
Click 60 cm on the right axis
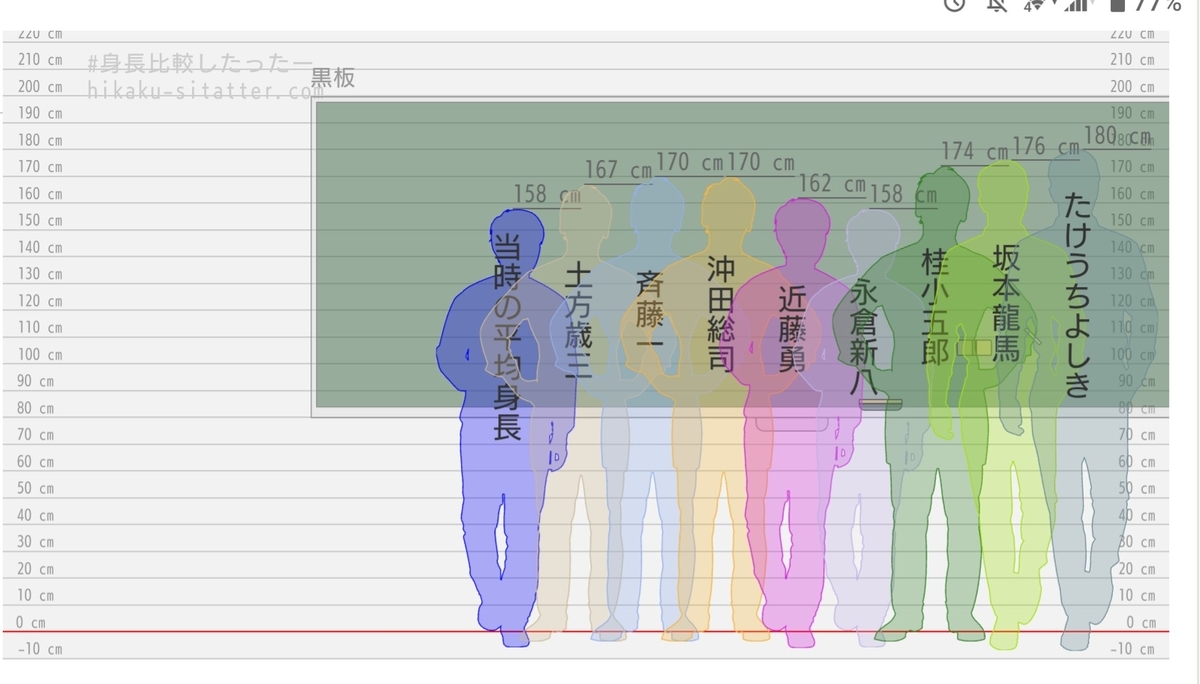(1136, 462)
